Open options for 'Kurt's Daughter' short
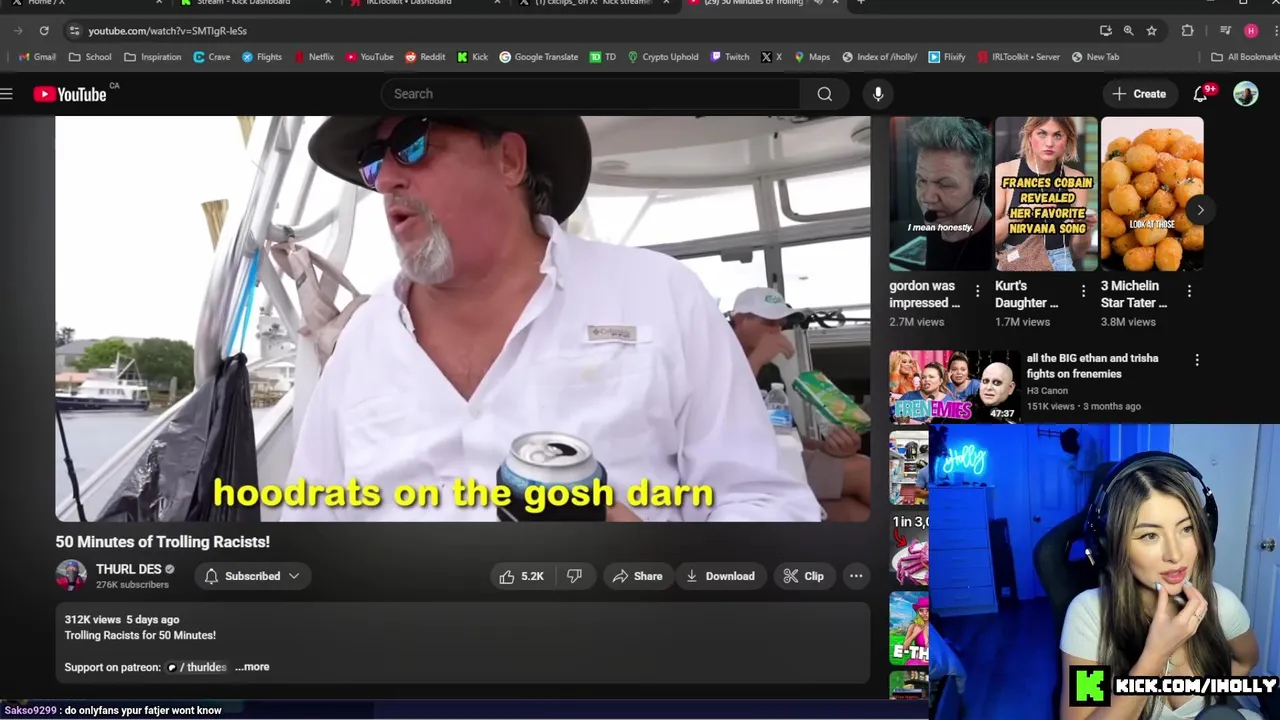The width and height of the screenshot is (1280, 720). (x=1083, y=291)
